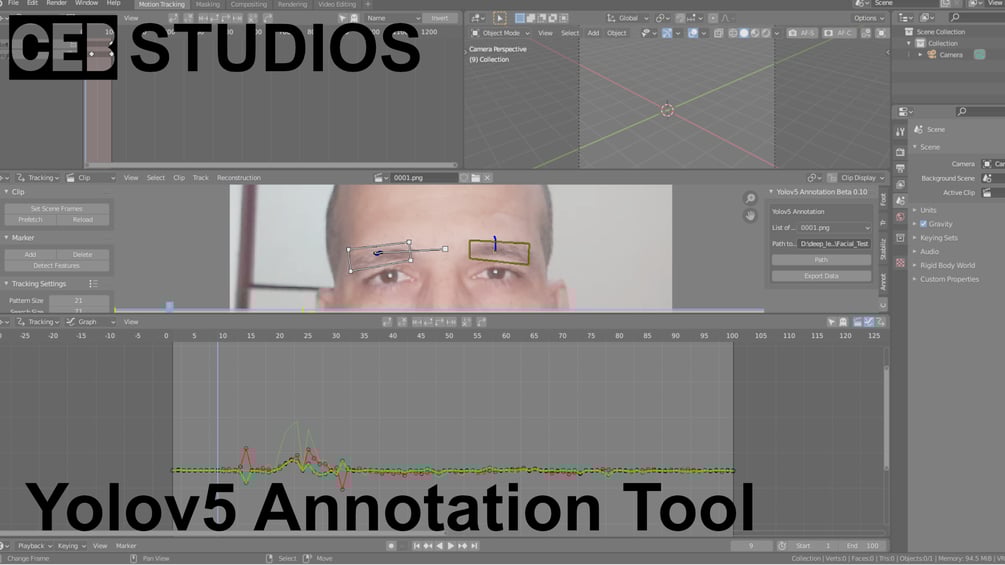The image size is (1005, 565).
Task: Open the Annot sidebar tab
Action: [883, 281]
